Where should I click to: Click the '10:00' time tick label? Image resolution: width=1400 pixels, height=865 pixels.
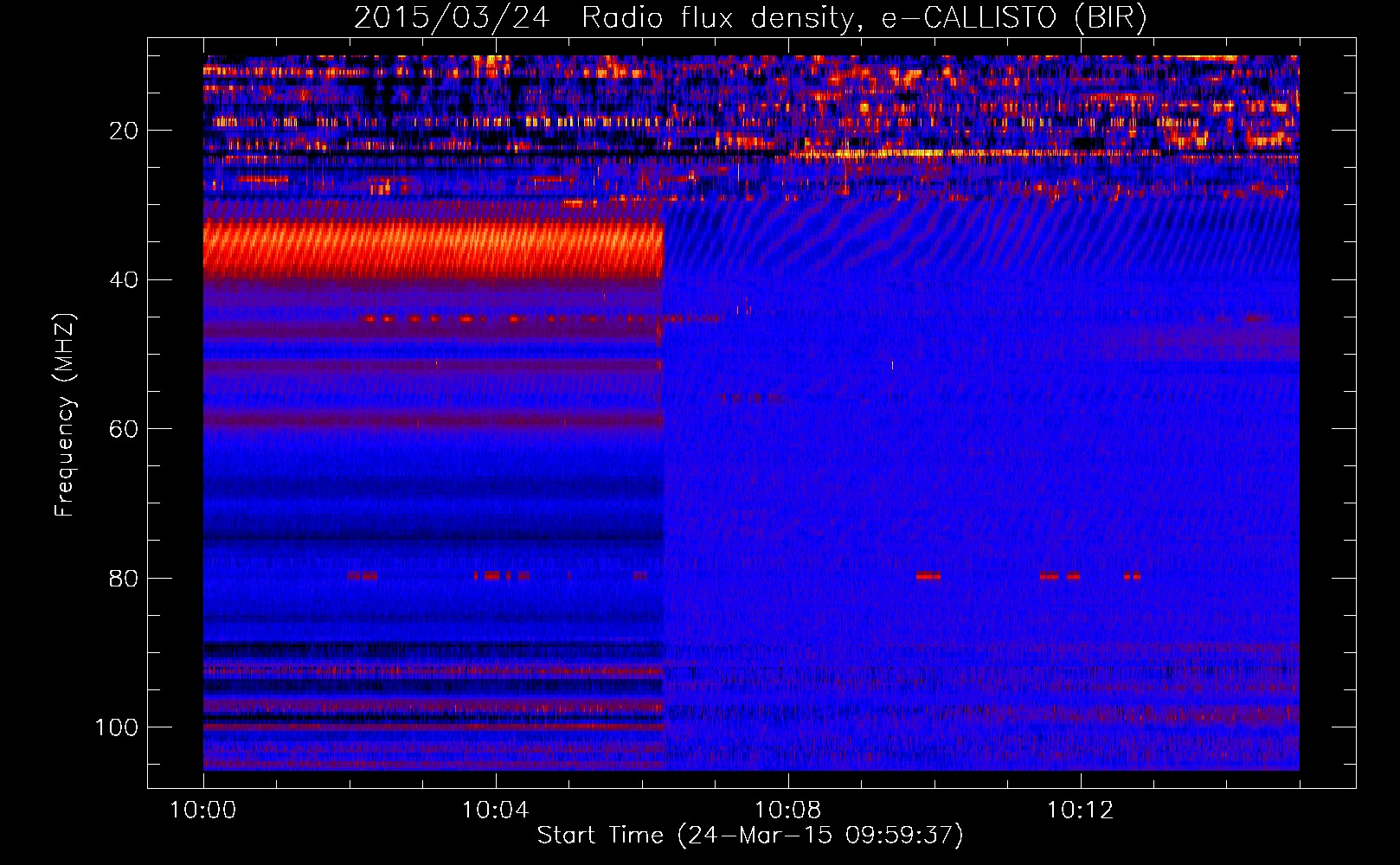click(x=203, y=811)
